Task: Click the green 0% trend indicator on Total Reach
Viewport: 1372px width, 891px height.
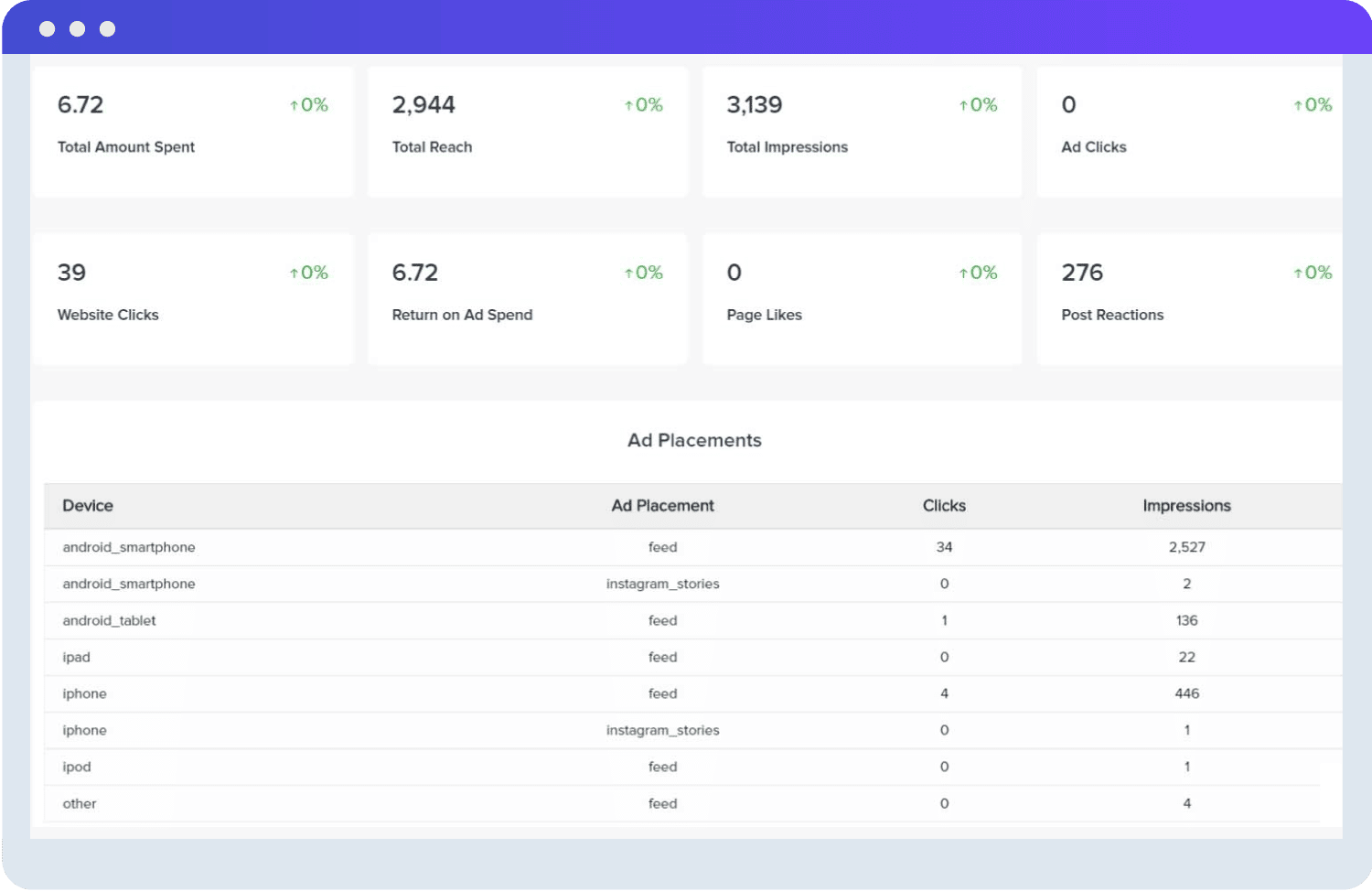Action: pos(643,104)
